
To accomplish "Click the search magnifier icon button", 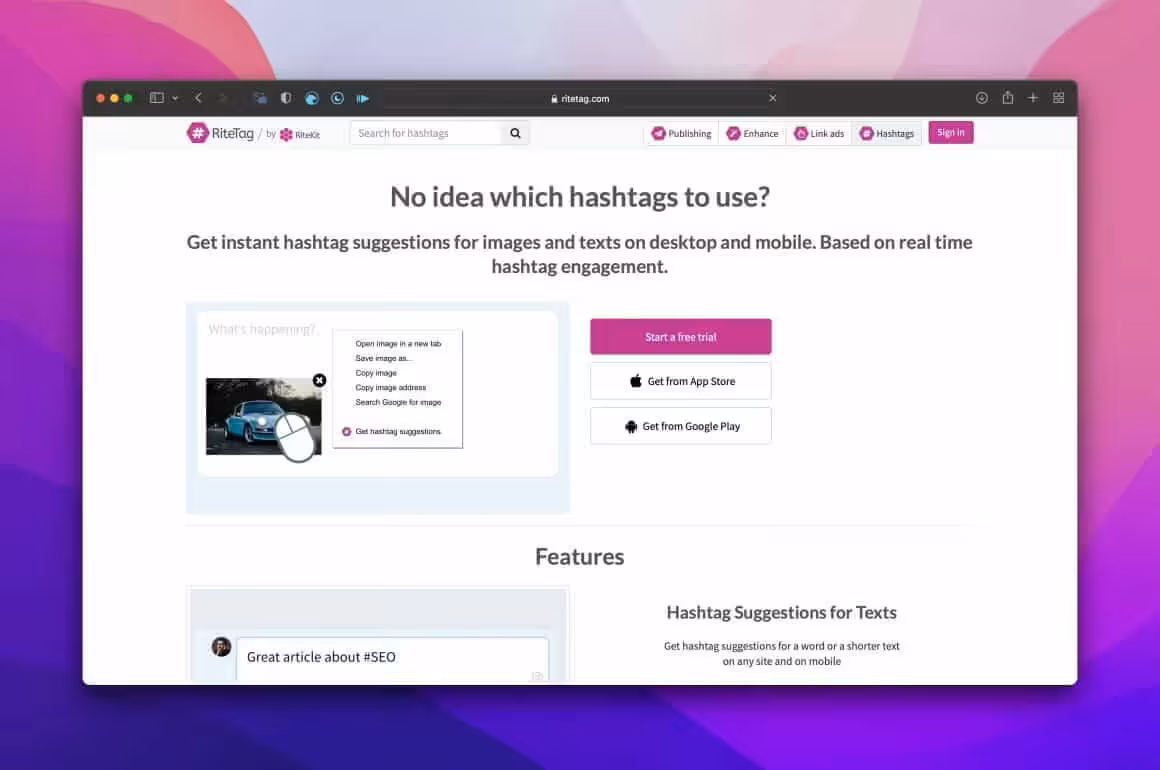I will pos(515,133).
